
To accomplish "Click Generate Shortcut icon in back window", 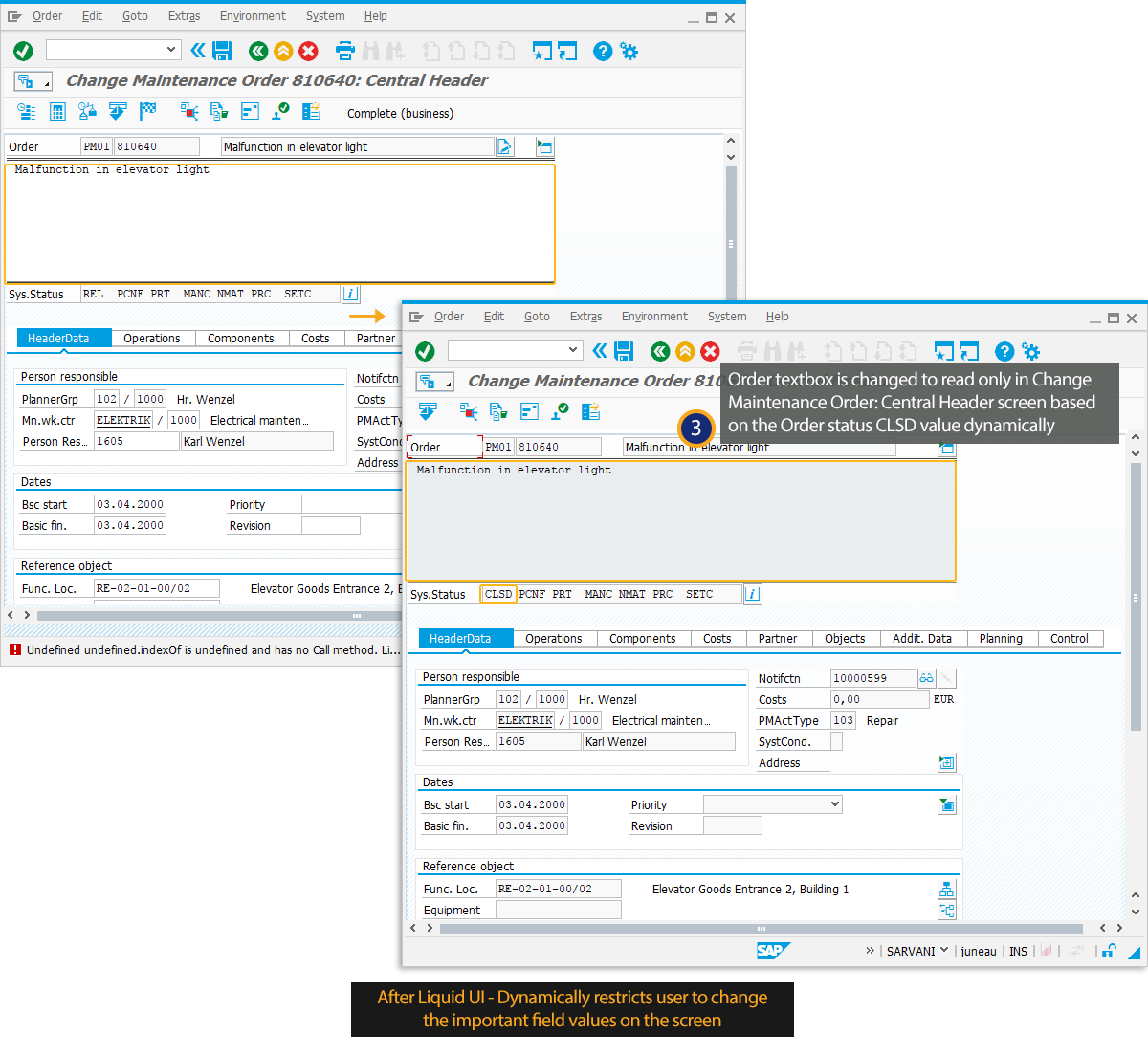I will 567,51.
